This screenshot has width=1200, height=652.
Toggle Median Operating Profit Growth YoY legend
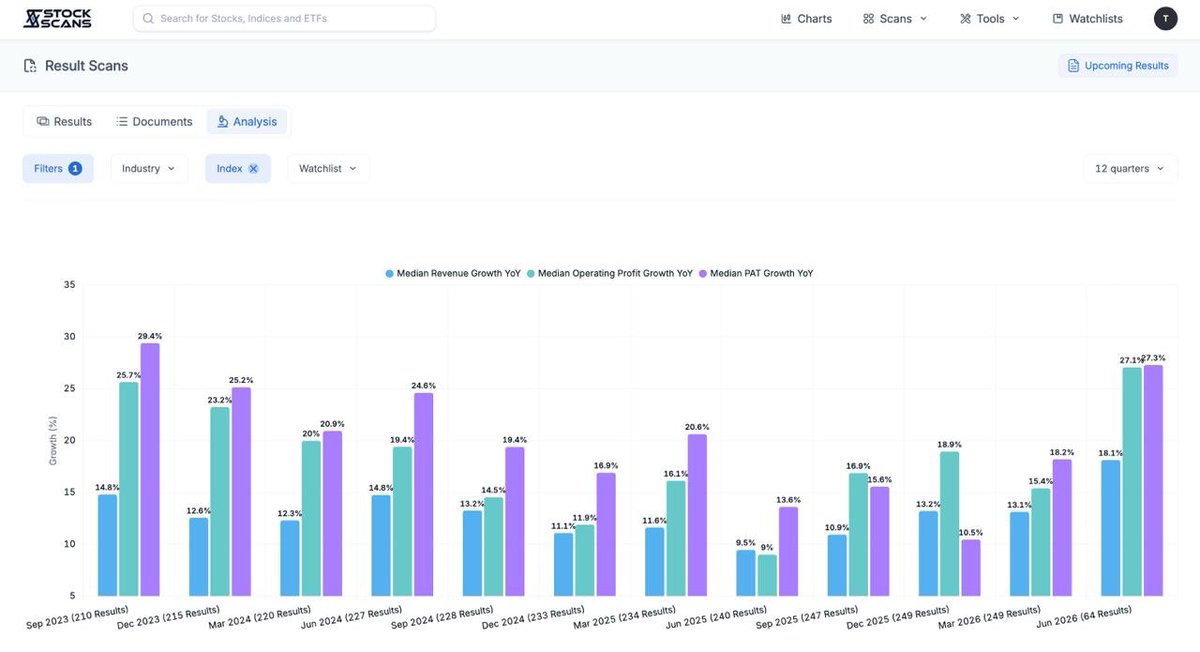(610, 273)
